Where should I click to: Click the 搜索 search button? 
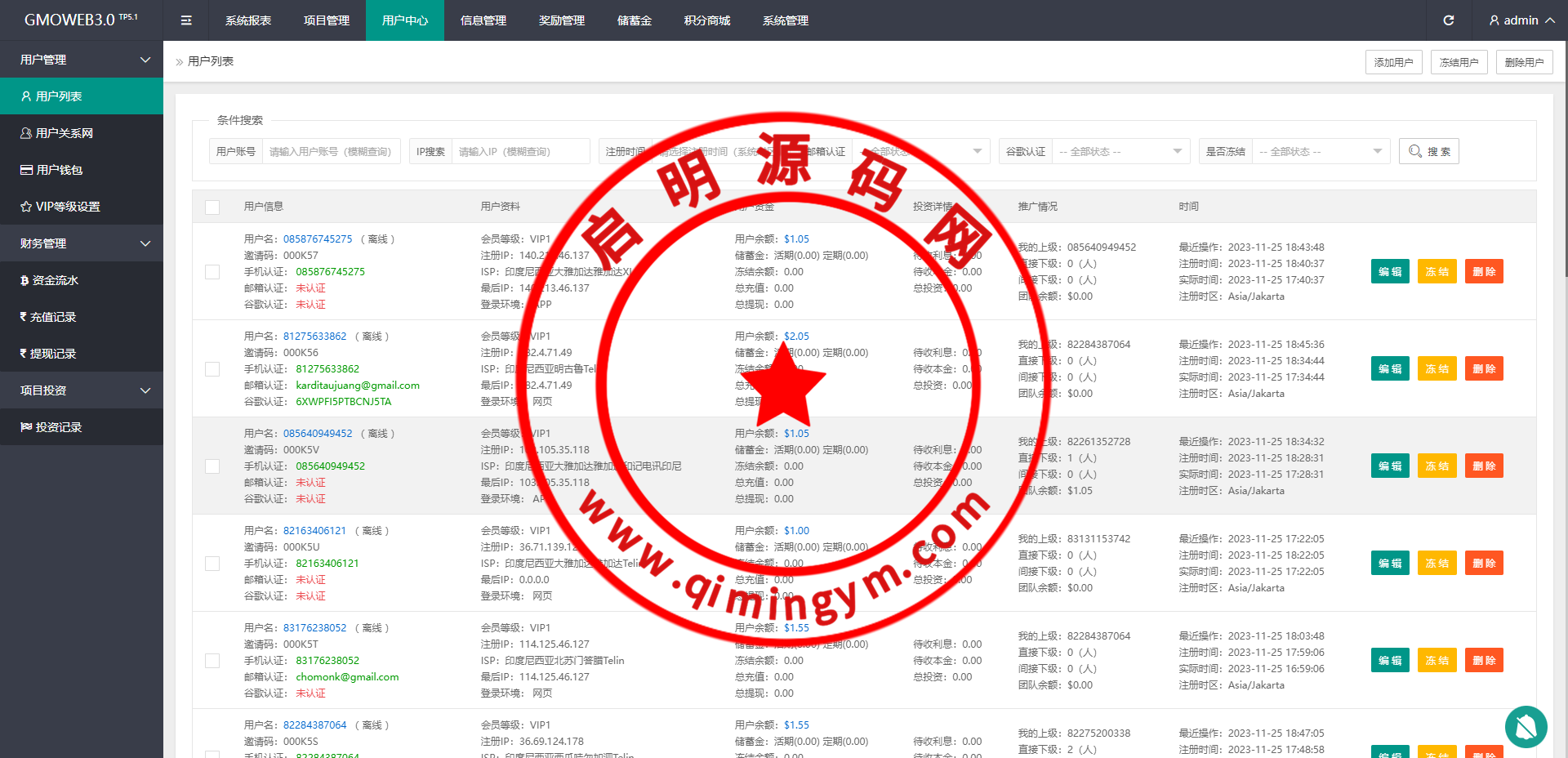pyautogui.click(x=1428, y=151)
